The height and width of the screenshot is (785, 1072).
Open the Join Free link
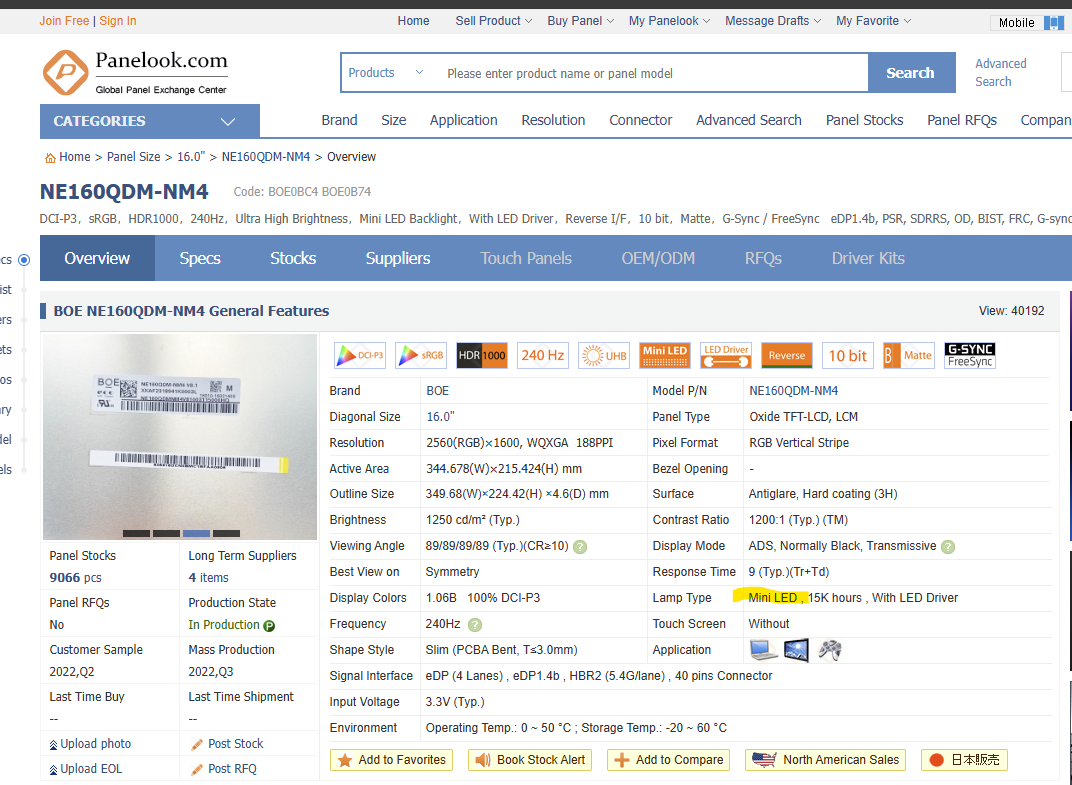(64, 21)
